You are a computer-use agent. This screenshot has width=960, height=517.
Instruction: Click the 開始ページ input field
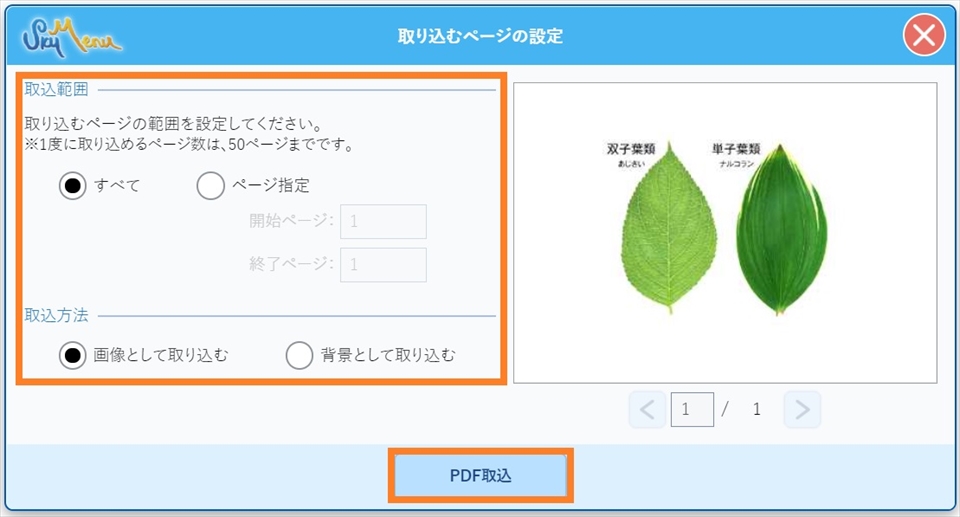pyautogui.click(x=383, y=222)
